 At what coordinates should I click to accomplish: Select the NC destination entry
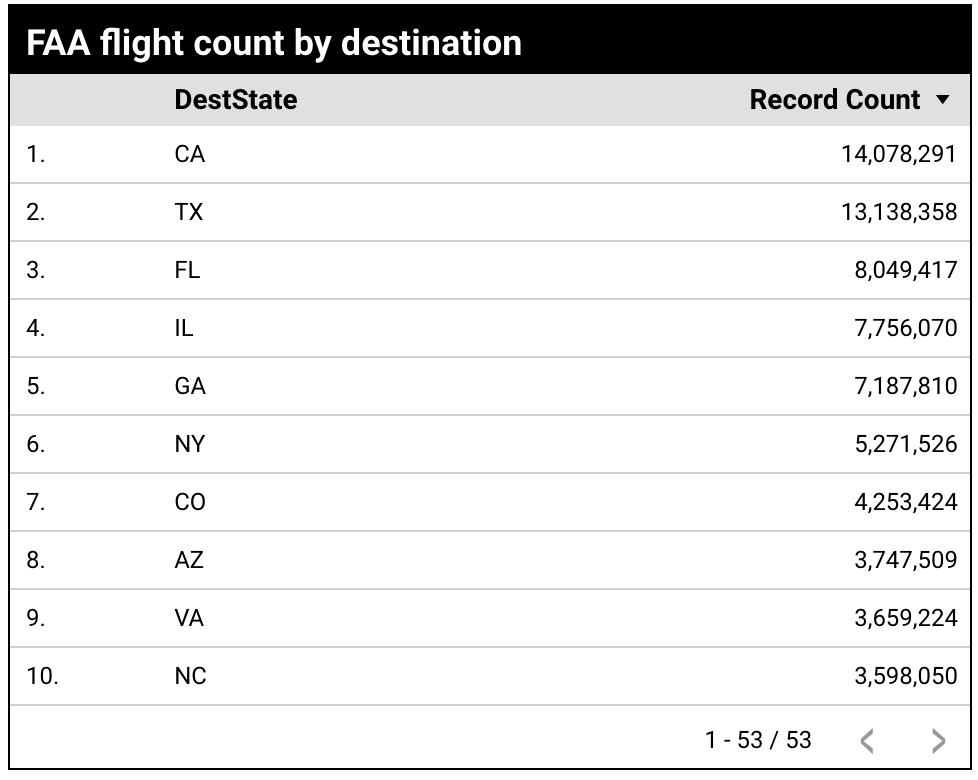click(190, 676)
